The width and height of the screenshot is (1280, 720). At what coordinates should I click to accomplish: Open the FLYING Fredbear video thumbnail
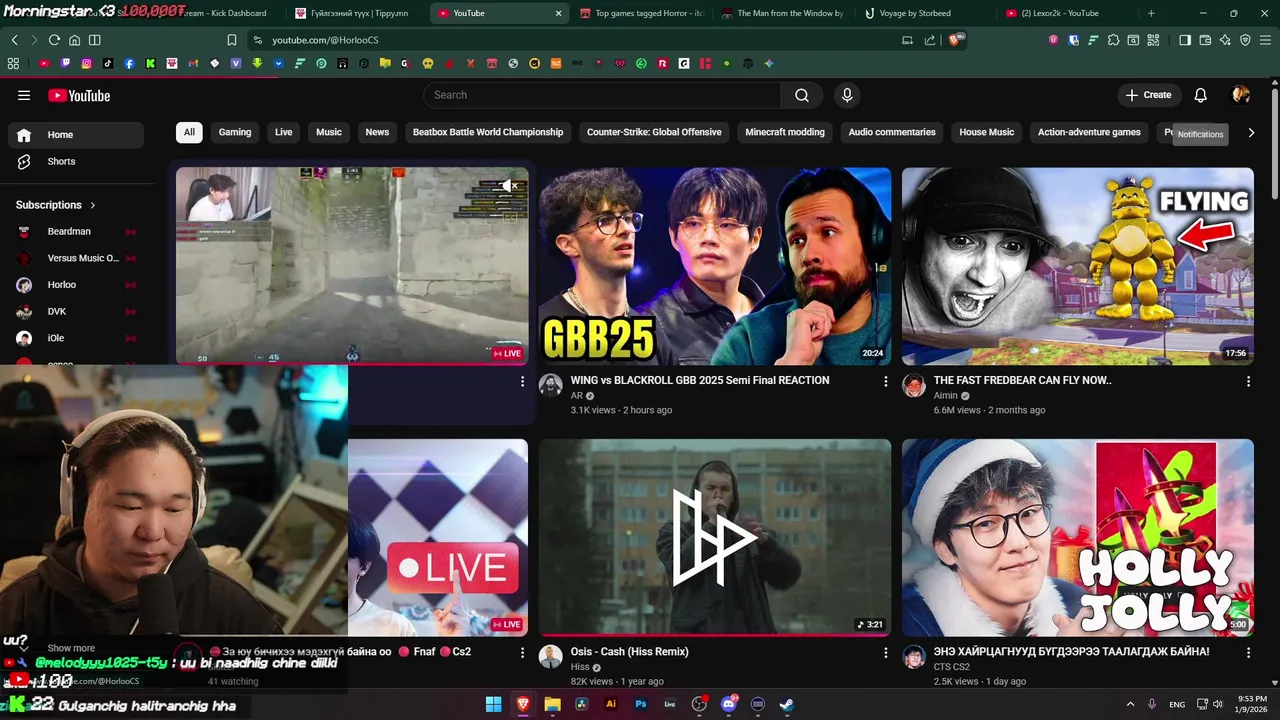1078,266
